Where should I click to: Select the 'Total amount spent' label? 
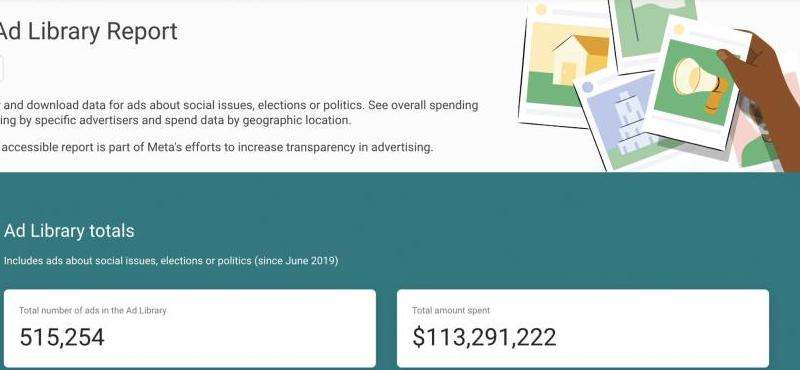pos(451,310)
